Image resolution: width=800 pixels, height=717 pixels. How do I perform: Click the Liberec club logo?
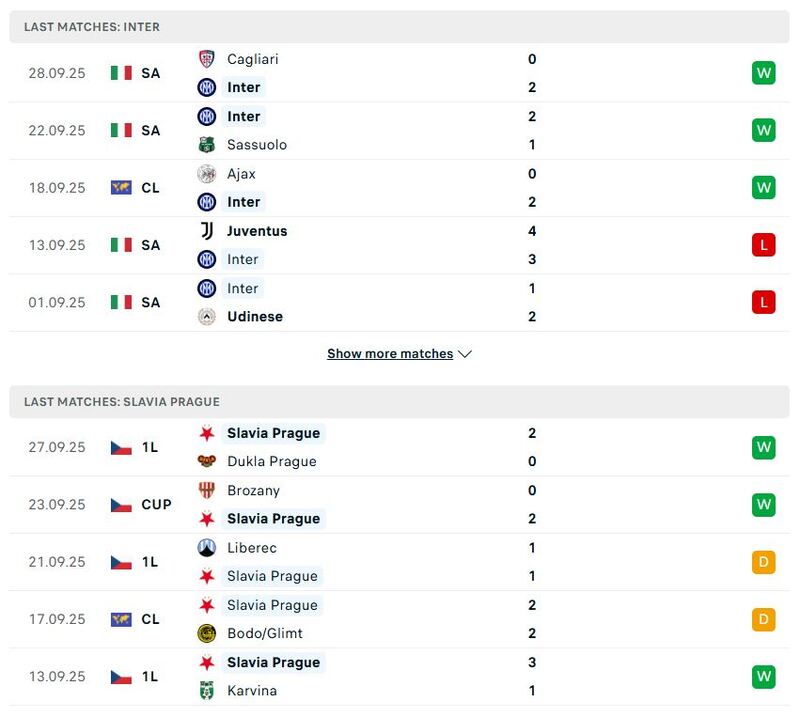coord(207,548)
